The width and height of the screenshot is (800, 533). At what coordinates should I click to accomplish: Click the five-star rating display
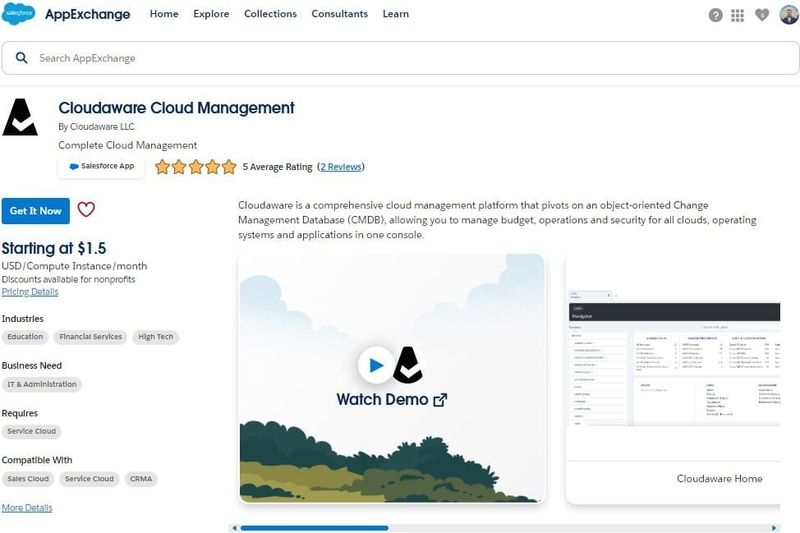coord(196,167)
